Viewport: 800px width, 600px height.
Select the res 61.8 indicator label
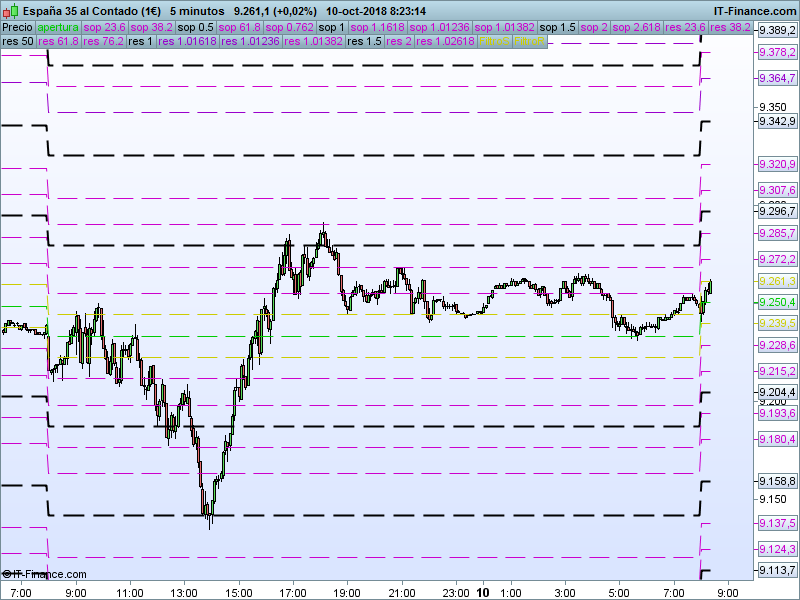[x=59, y=41]
